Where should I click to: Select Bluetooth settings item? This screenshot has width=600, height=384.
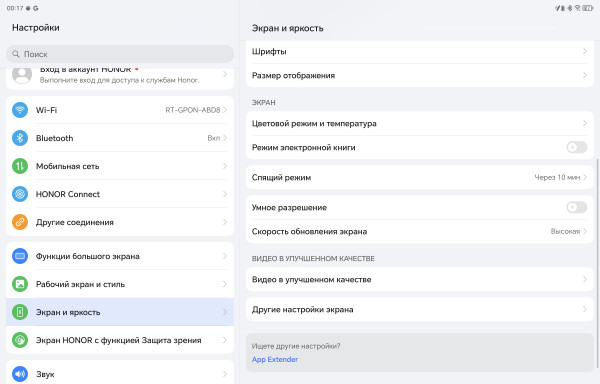click(x=120, y=138)
